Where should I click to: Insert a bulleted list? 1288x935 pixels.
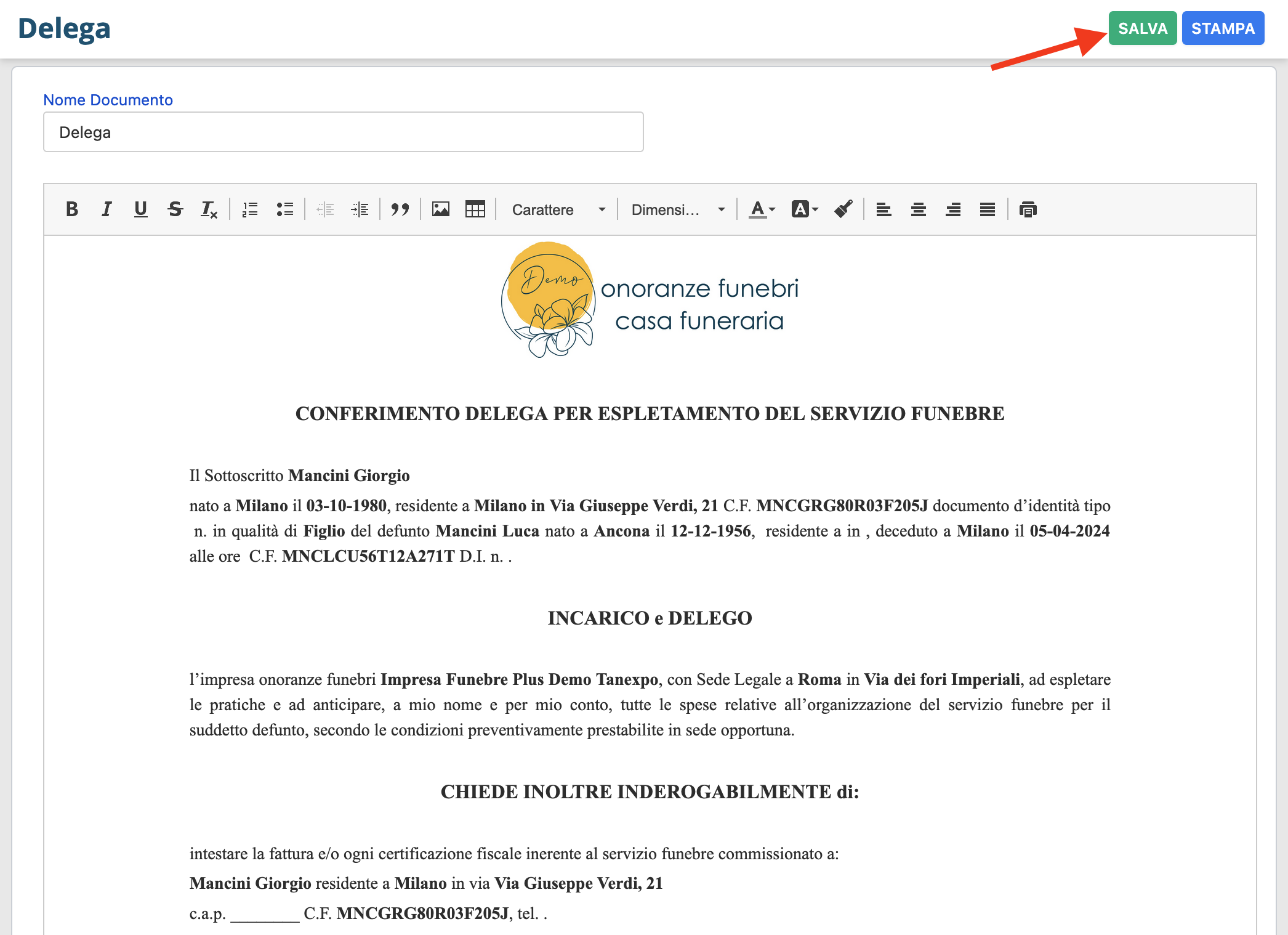click(x=284, y=209)
